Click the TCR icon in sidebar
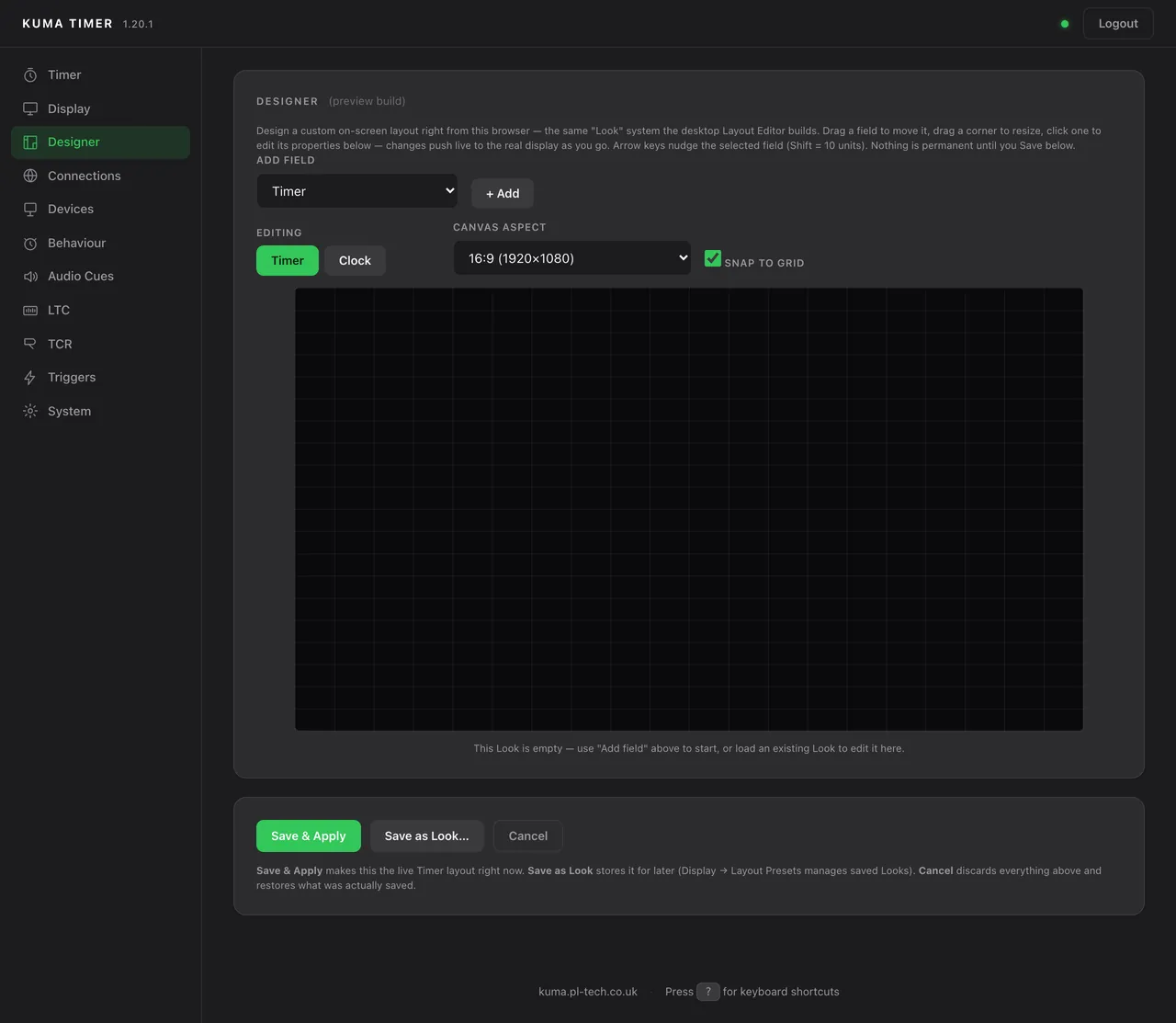 [x=30, y=344]
